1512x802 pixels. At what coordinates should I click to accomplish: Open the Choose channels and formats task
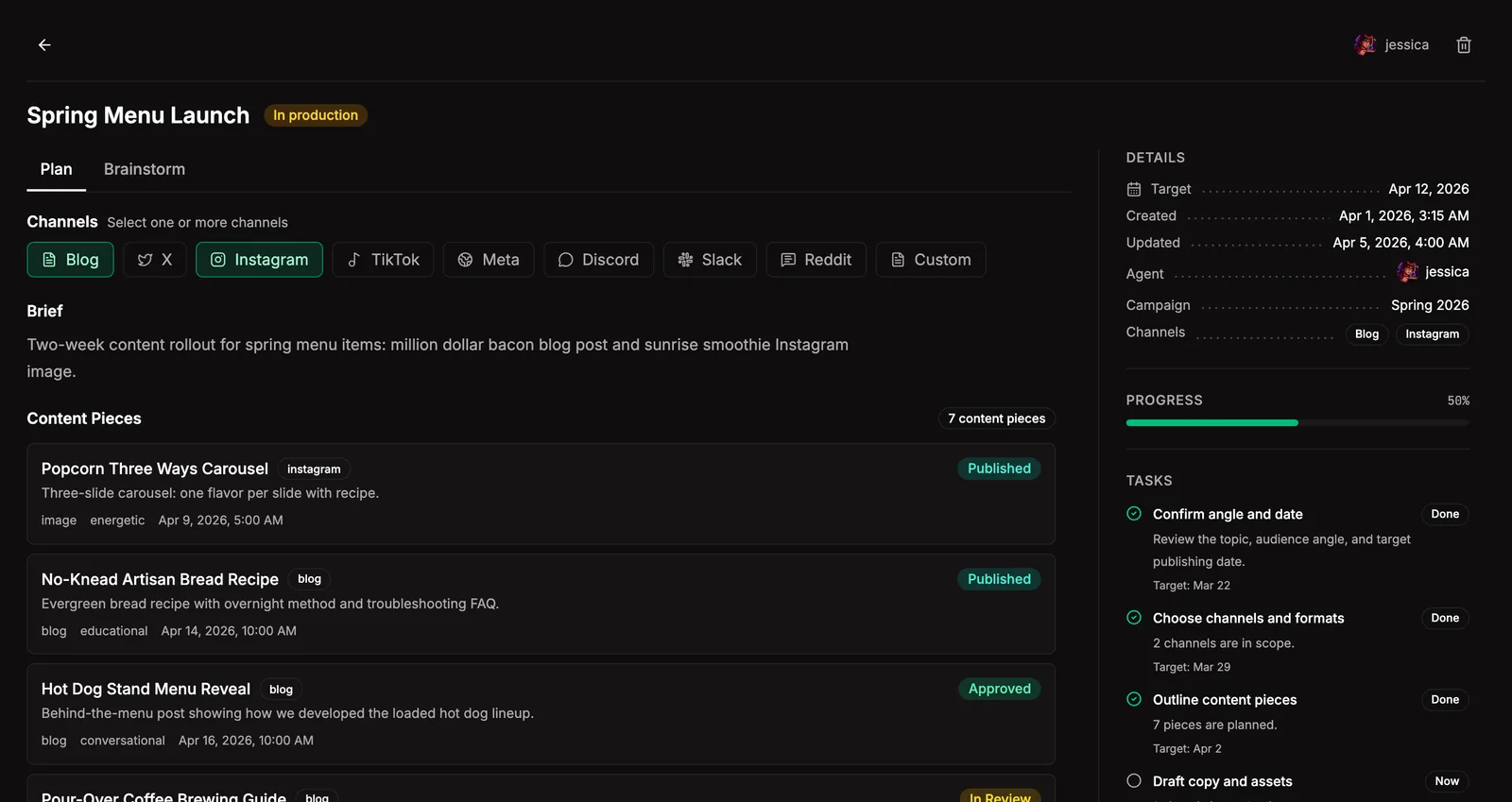tap(1248, 618)
